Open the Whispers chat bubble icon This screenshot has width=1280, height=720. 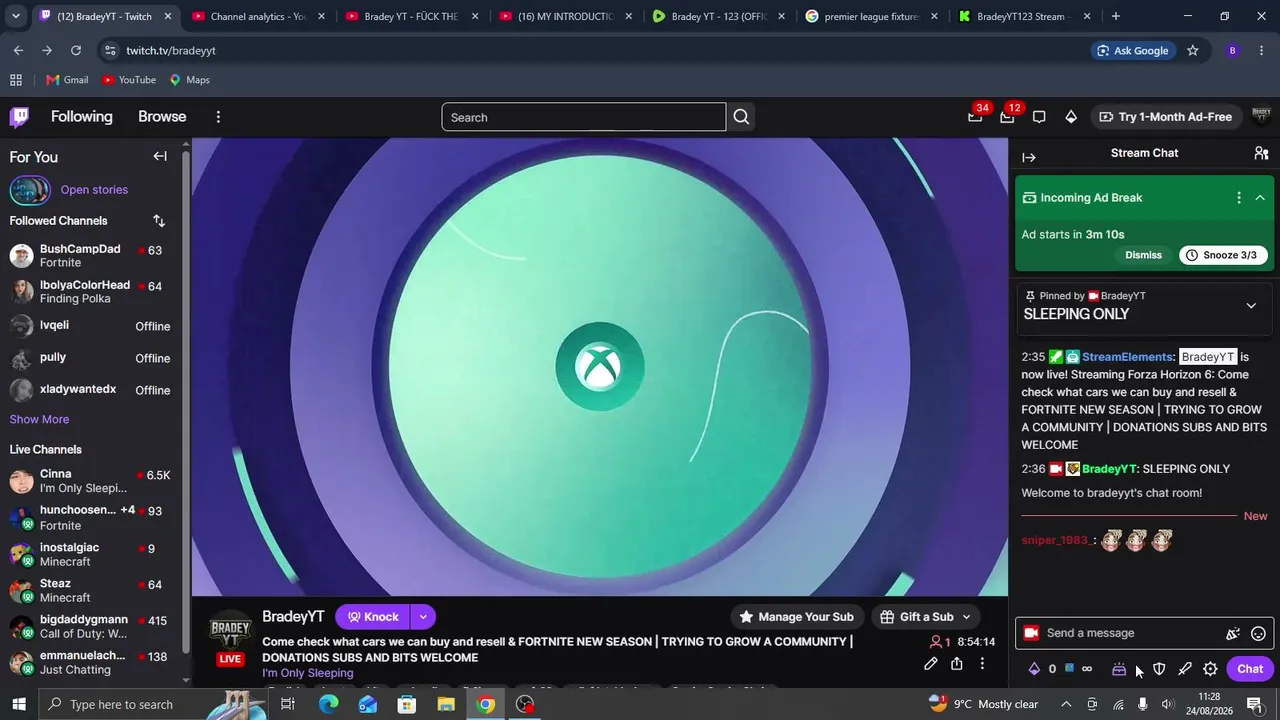click(x=1039, y=117)
